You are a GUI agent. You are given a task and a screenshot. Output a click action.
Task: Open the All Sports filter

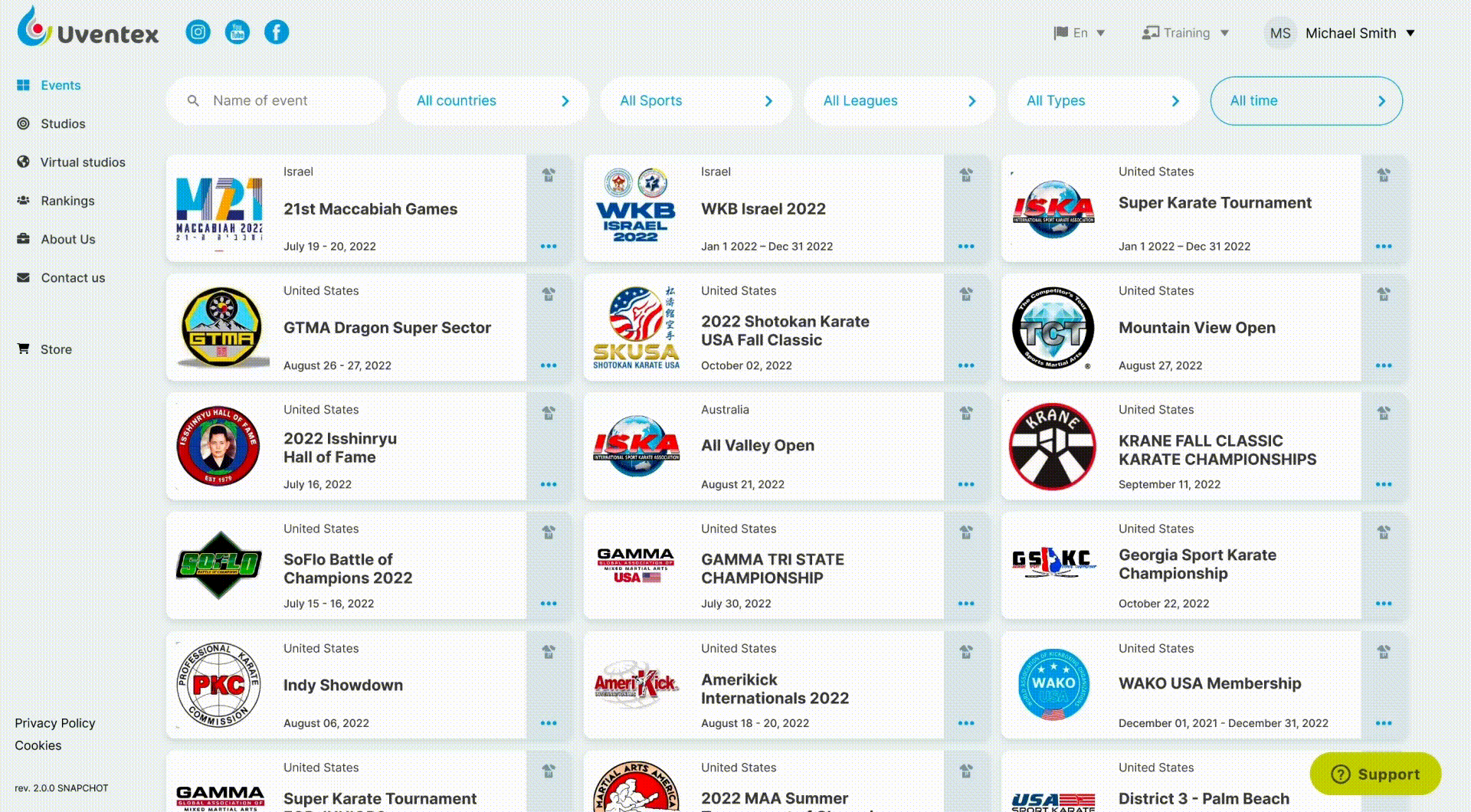tap(696, 100)
